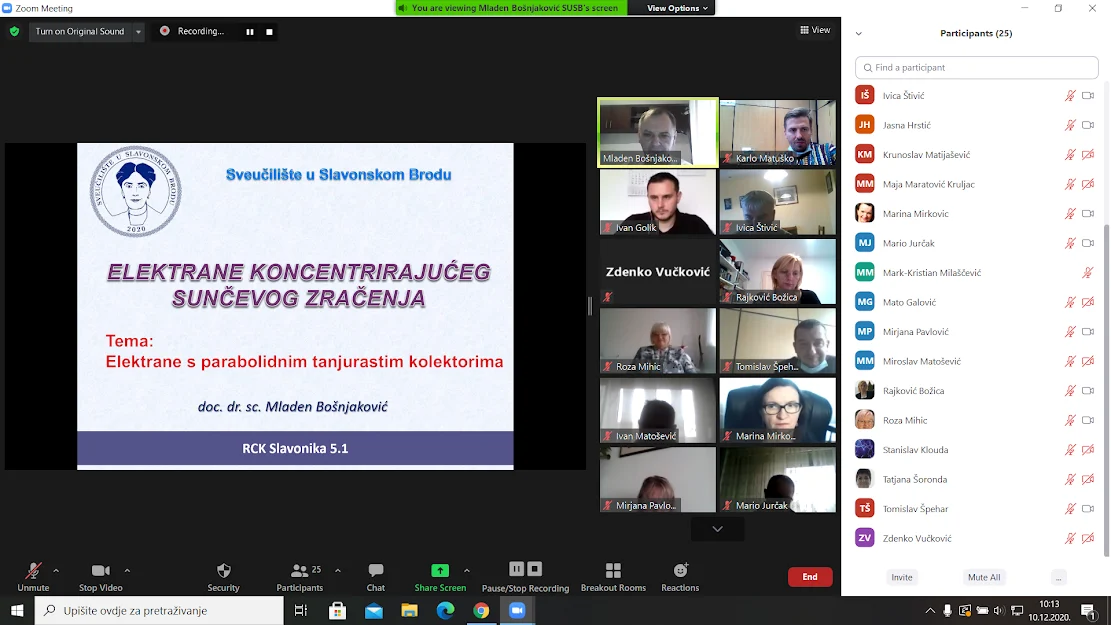Toggle Marina Mirkovic's microphone mute icon
The image size is (1111, 625).
coord(1070,213)
